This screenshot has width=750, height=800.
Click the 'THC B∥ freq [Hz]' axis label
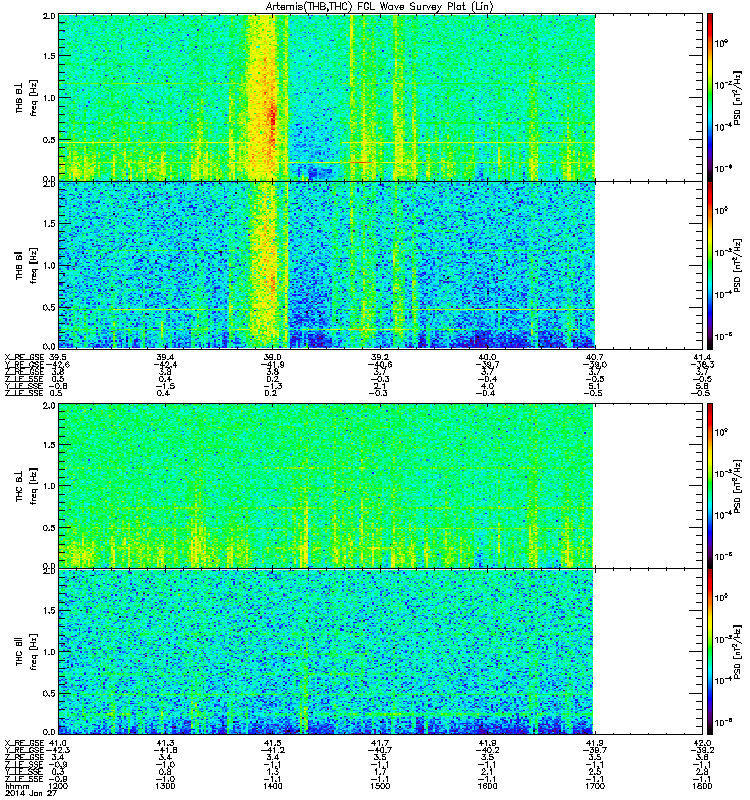[x=26, y=652]
